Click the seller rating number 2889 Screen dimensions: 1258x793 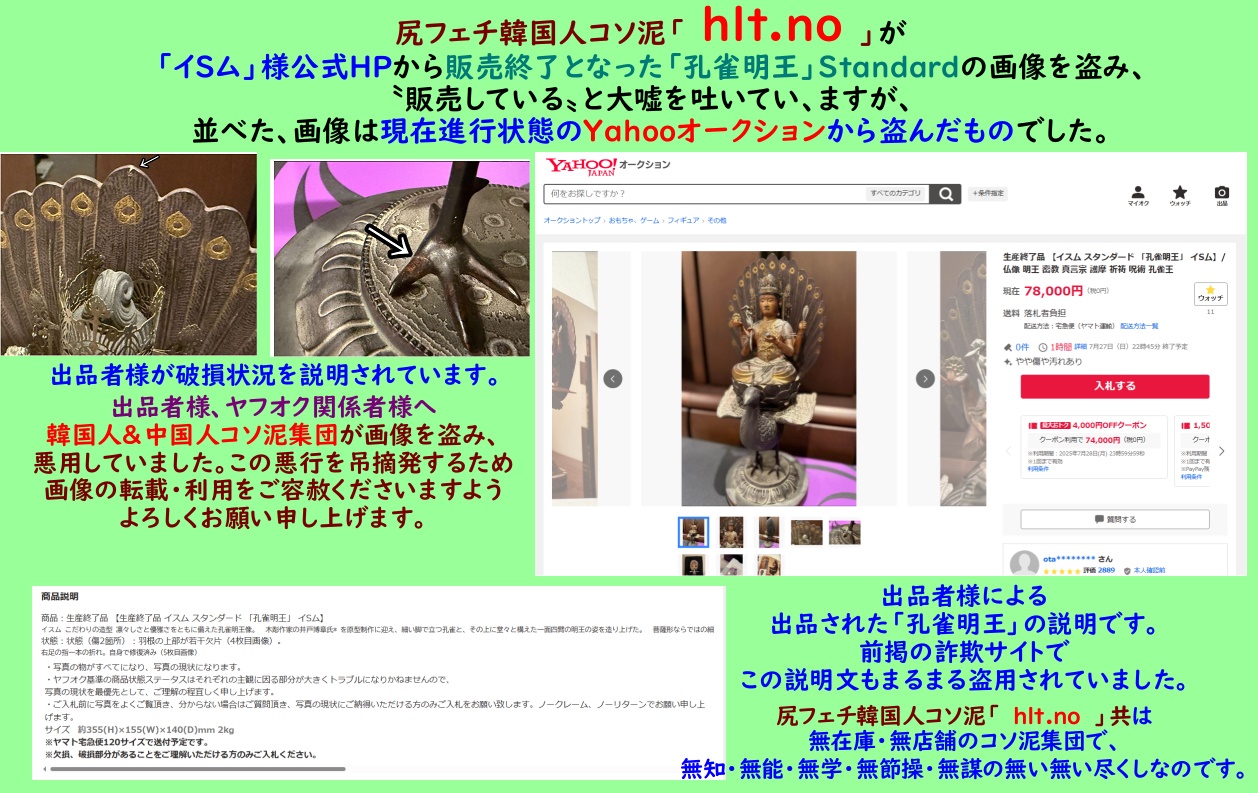pos(1107,571)
